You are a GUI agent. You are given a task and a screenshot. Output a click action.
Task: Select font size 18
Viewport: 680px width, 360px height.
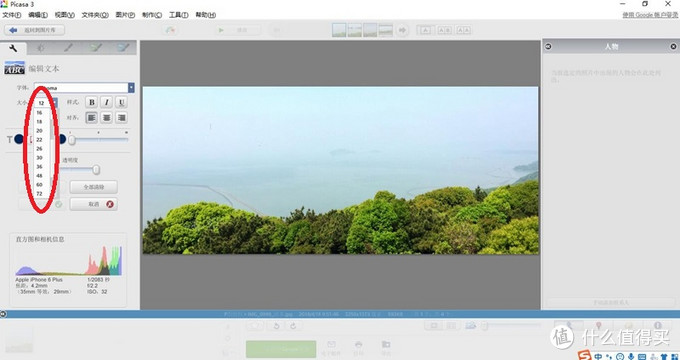click(39, 122)
